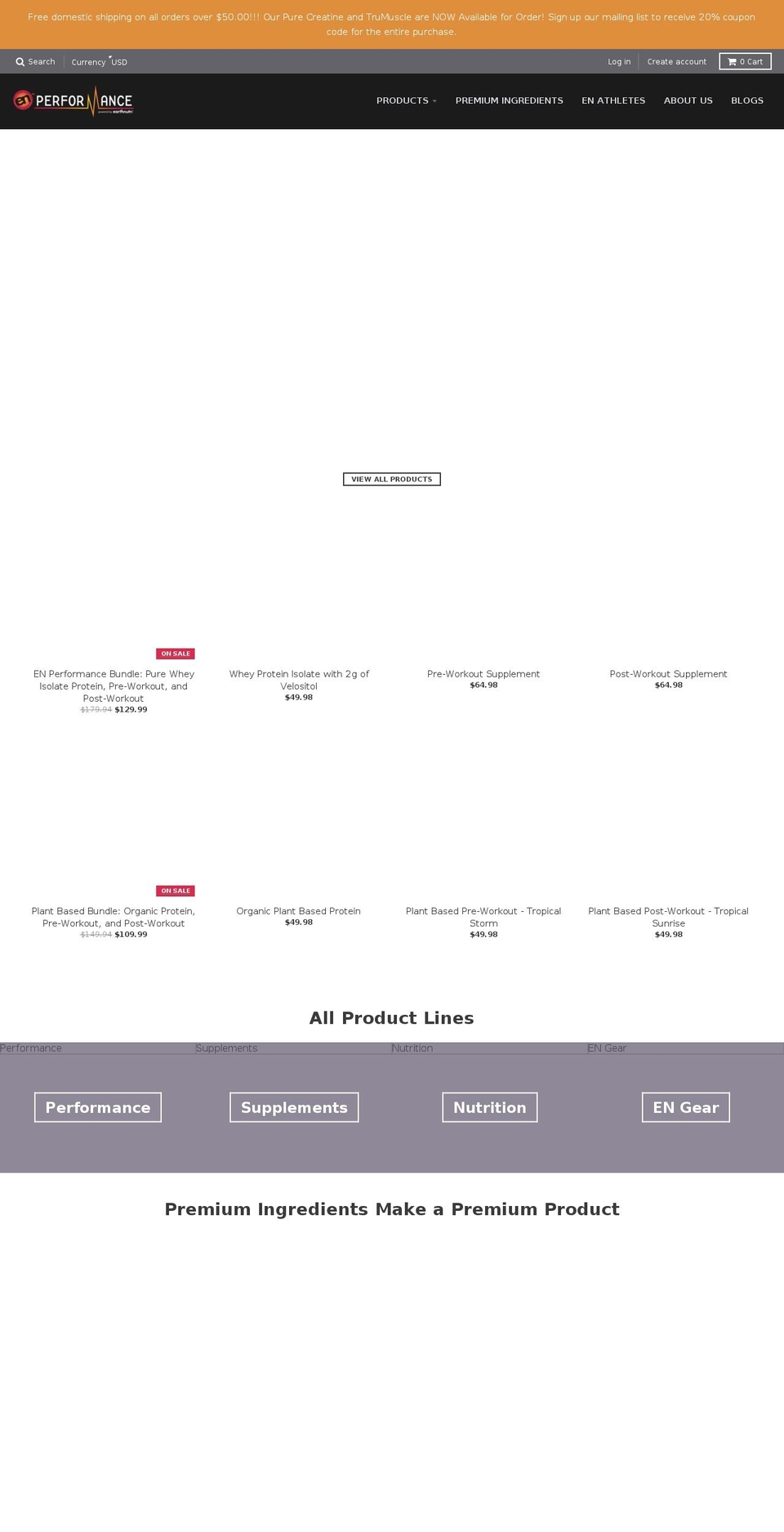Select the EN Gear product line
Viewport: 784px width, 1532px height.
685,1107
